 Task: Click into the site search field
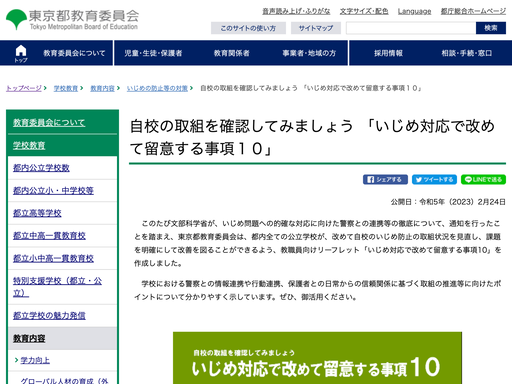click(411, 28)
